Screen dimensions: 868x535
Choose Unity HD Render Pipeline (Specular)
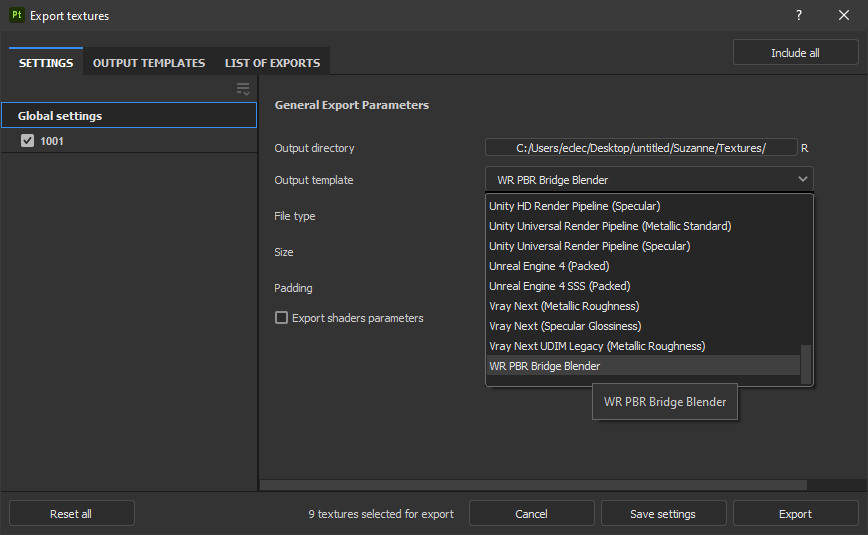point(643,206)
